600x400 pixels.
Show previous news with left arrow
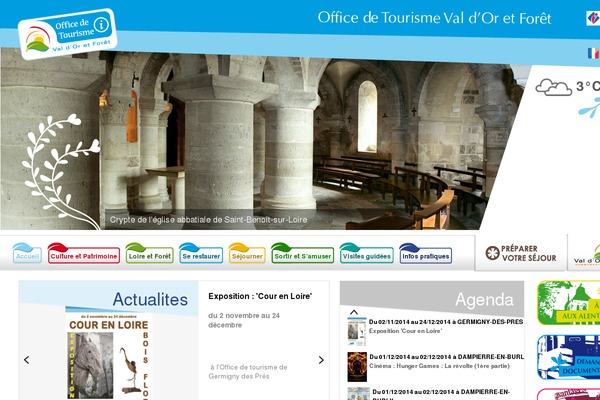pos(26,360)
